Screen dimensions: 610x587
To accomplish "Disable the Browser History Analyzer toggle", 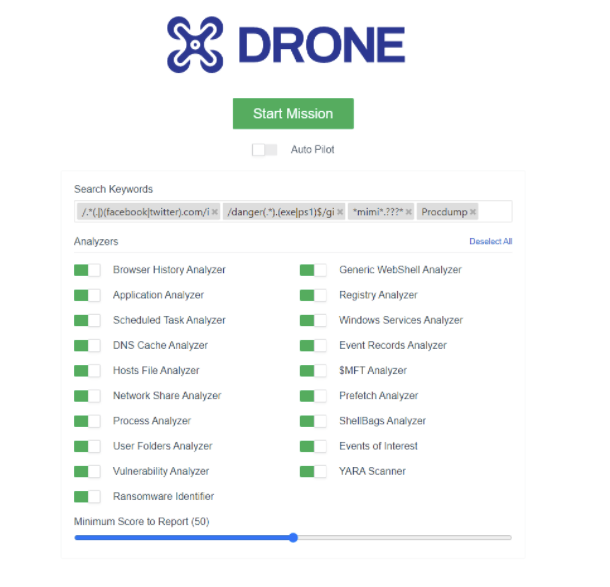I will click(87, 270).
